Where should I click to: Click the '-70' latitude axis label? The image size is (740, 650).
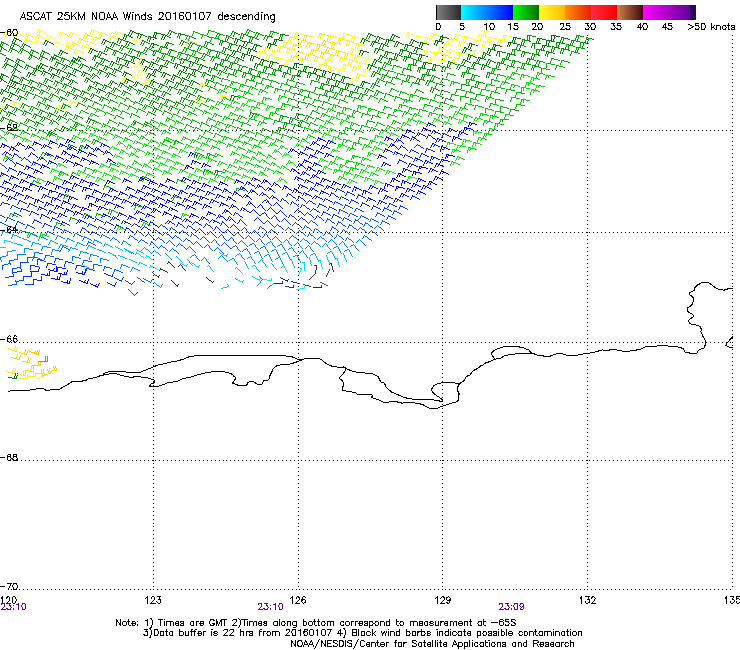[9, 586]
